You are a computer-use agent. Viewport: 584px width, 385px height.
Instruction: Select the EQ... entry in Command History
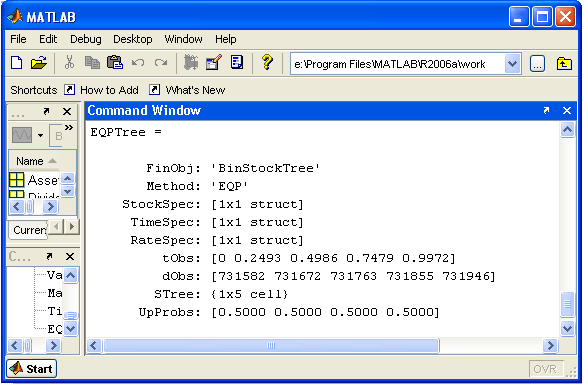pyautogui.click(x=54, y=329)
